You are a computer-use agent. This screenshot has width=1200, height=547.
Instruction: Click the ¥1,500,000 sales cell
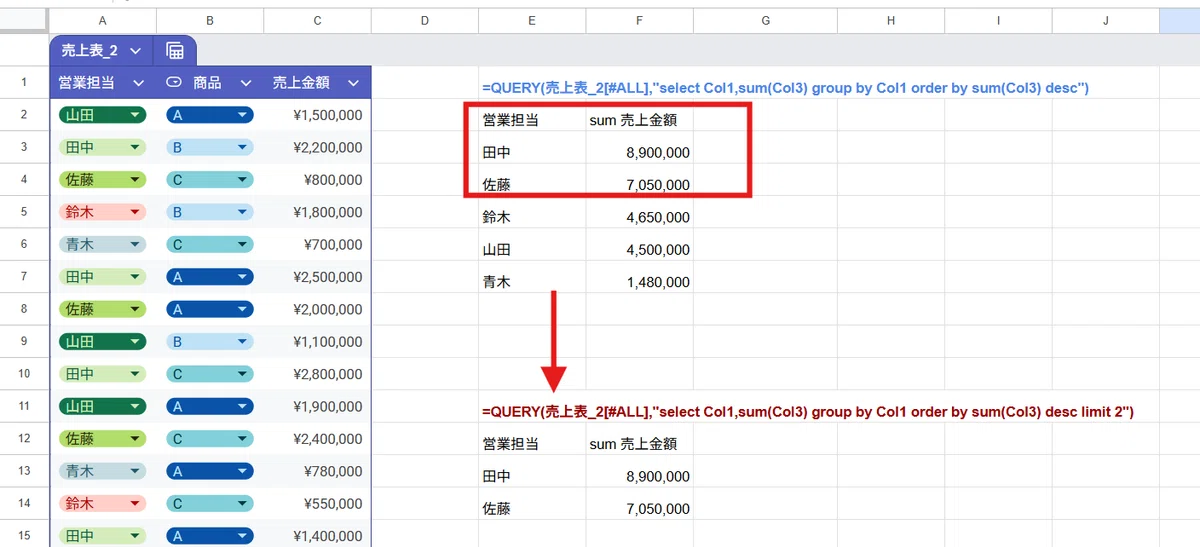click(317, 115)
